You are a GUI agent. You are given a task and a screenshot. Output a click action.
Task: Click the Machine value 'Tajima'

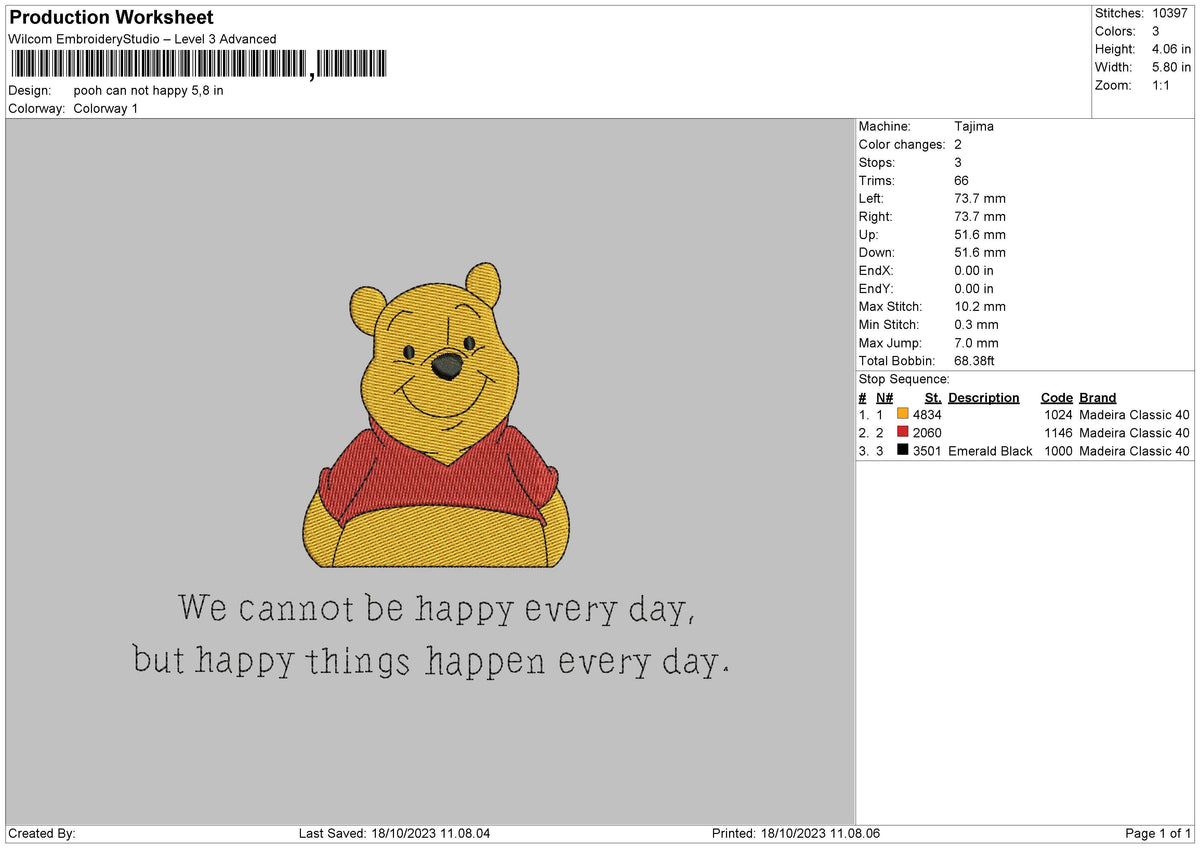pyautogui.click(x=974, y=126)
